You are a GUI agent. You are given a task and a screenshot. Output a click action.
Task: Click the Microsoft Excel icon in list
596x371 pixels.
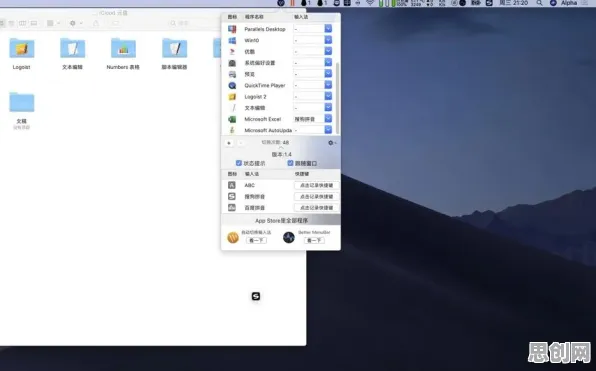[x=232, y=119]
